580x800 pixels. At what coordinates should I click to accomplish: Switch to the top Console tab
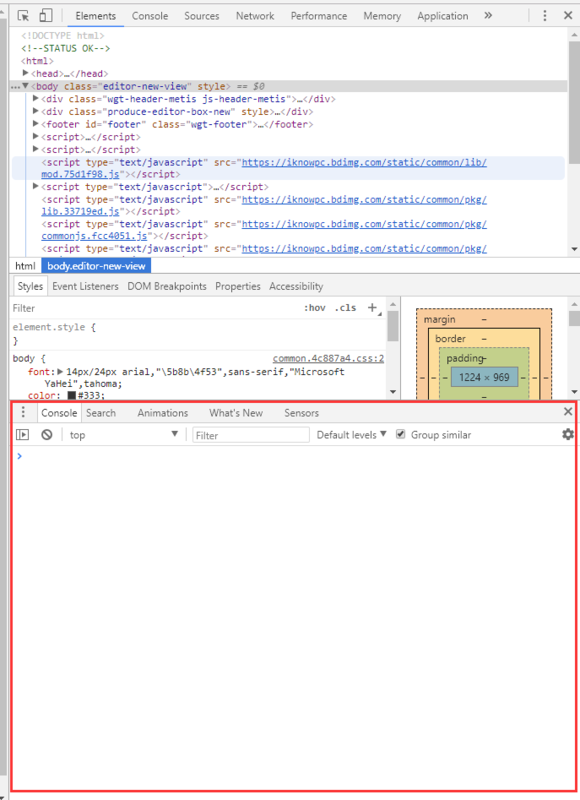(x=150, y=16)
